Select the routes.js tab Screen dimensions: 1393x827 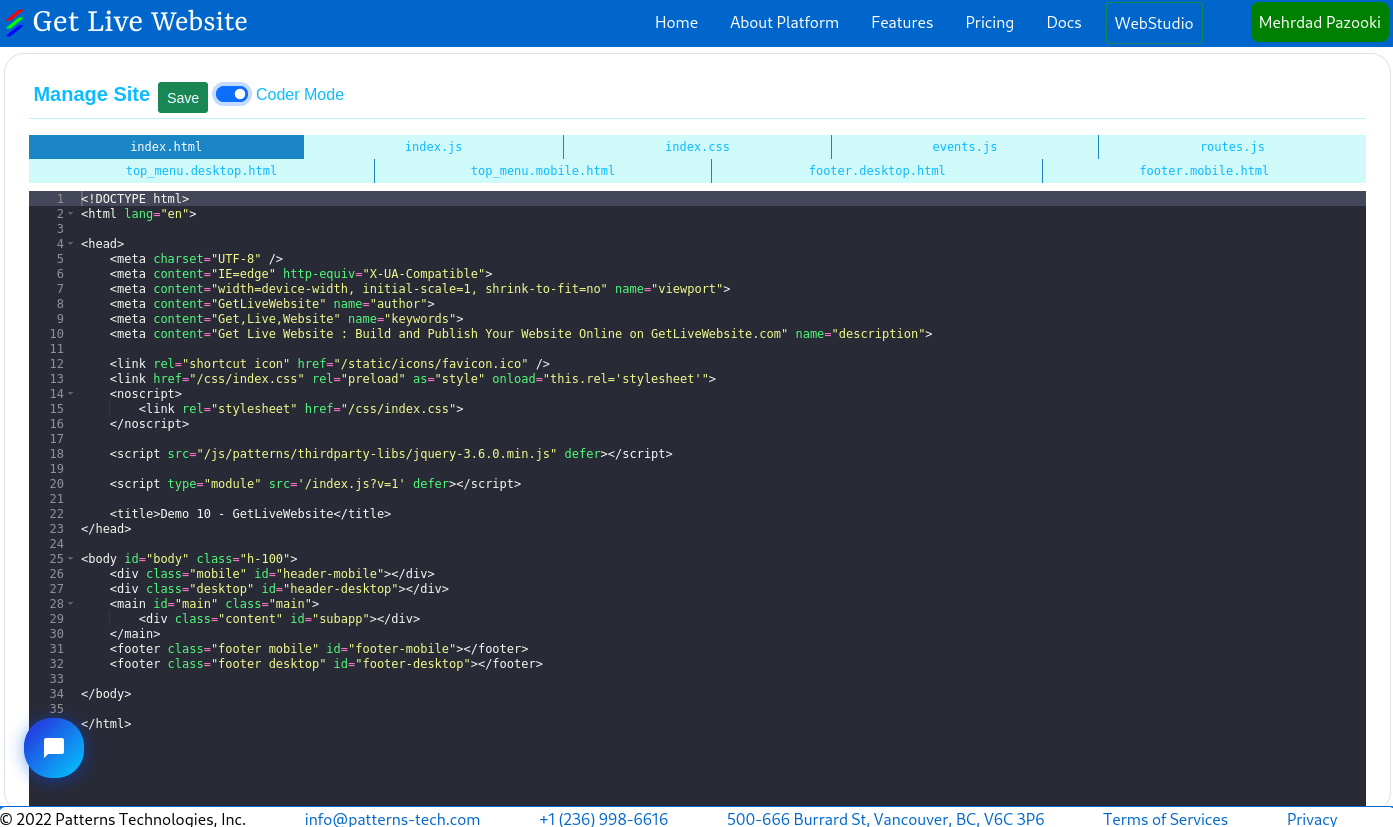coord(1232,147)
